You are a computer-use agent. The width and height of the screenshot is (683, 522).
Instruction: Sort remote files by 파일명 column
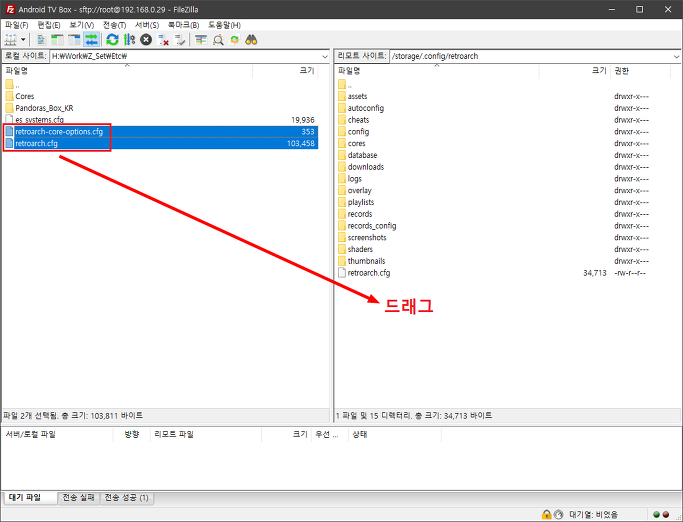click(x=437, y=71)
